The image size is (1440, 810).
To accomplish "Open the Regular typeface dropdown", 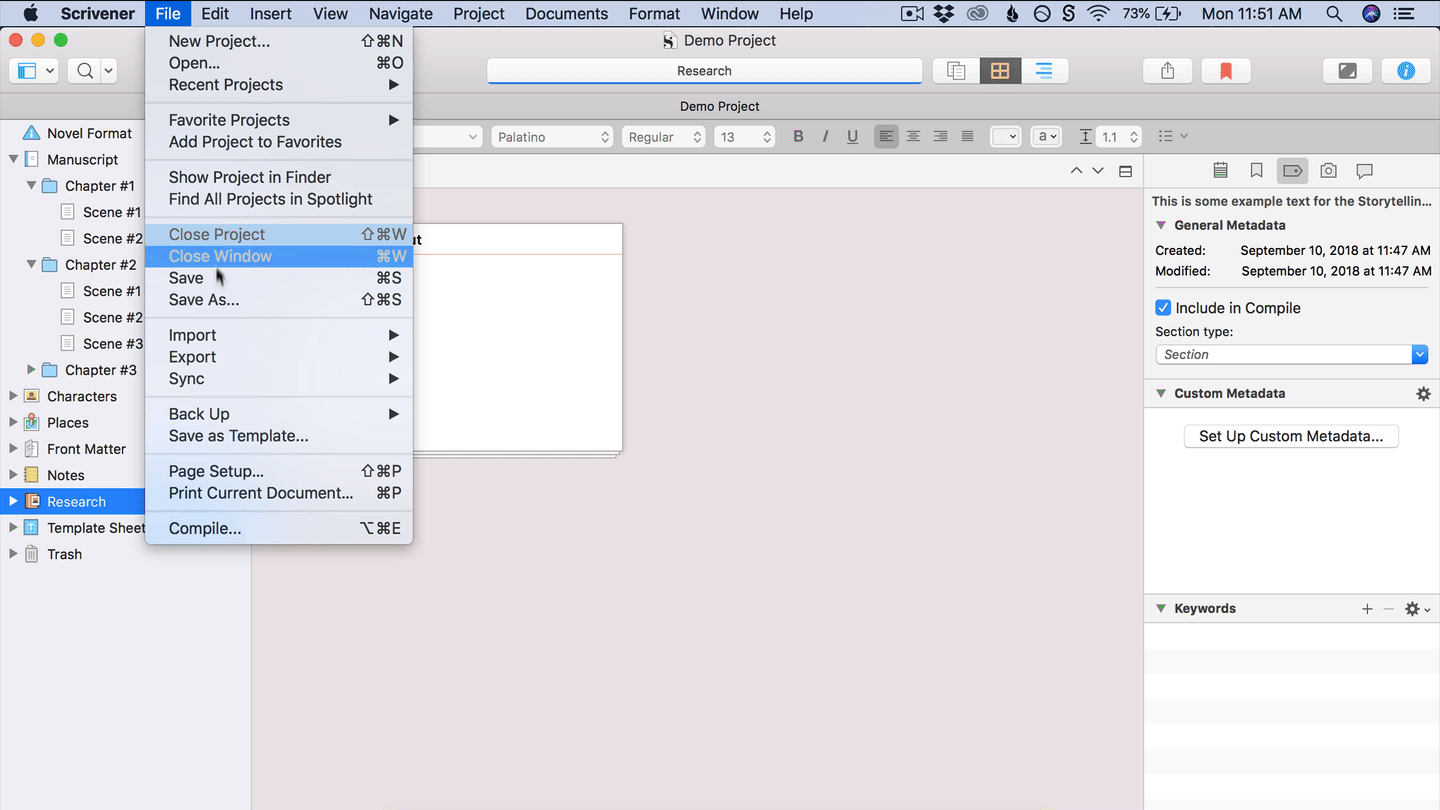I will coord(664,137).
